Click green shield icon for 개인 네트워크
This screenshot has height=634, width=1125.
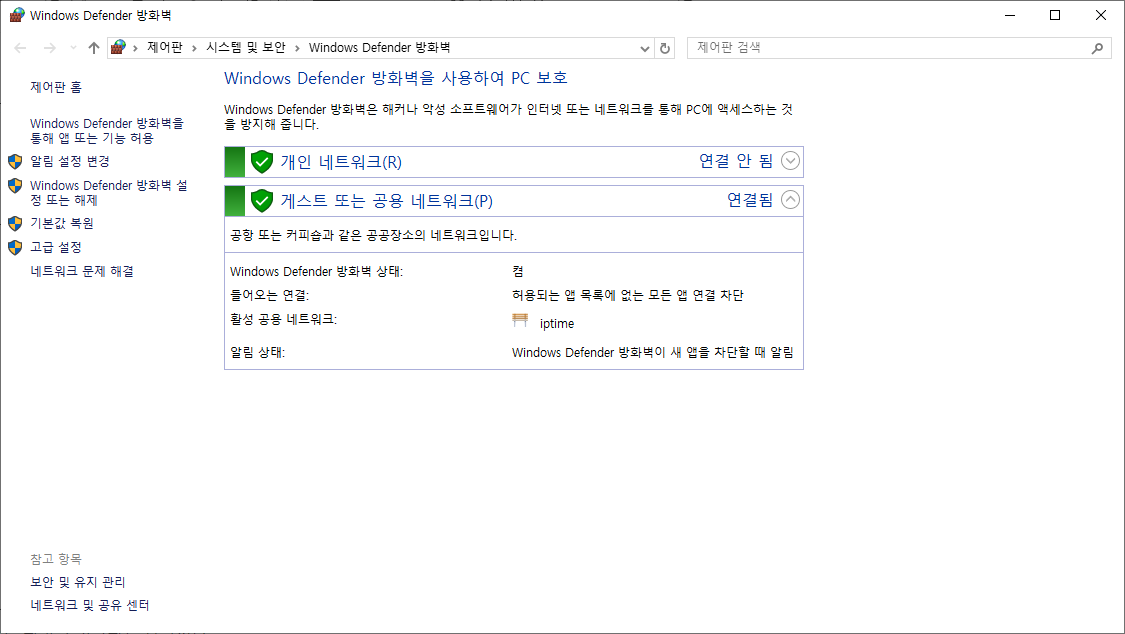262,161
